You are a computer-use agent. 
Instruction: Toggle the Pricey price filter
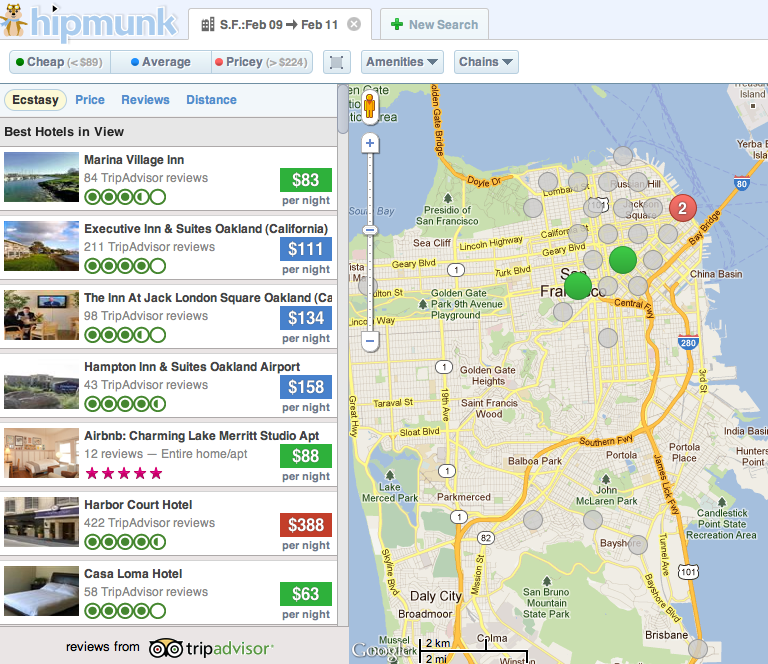pos(262,62)
